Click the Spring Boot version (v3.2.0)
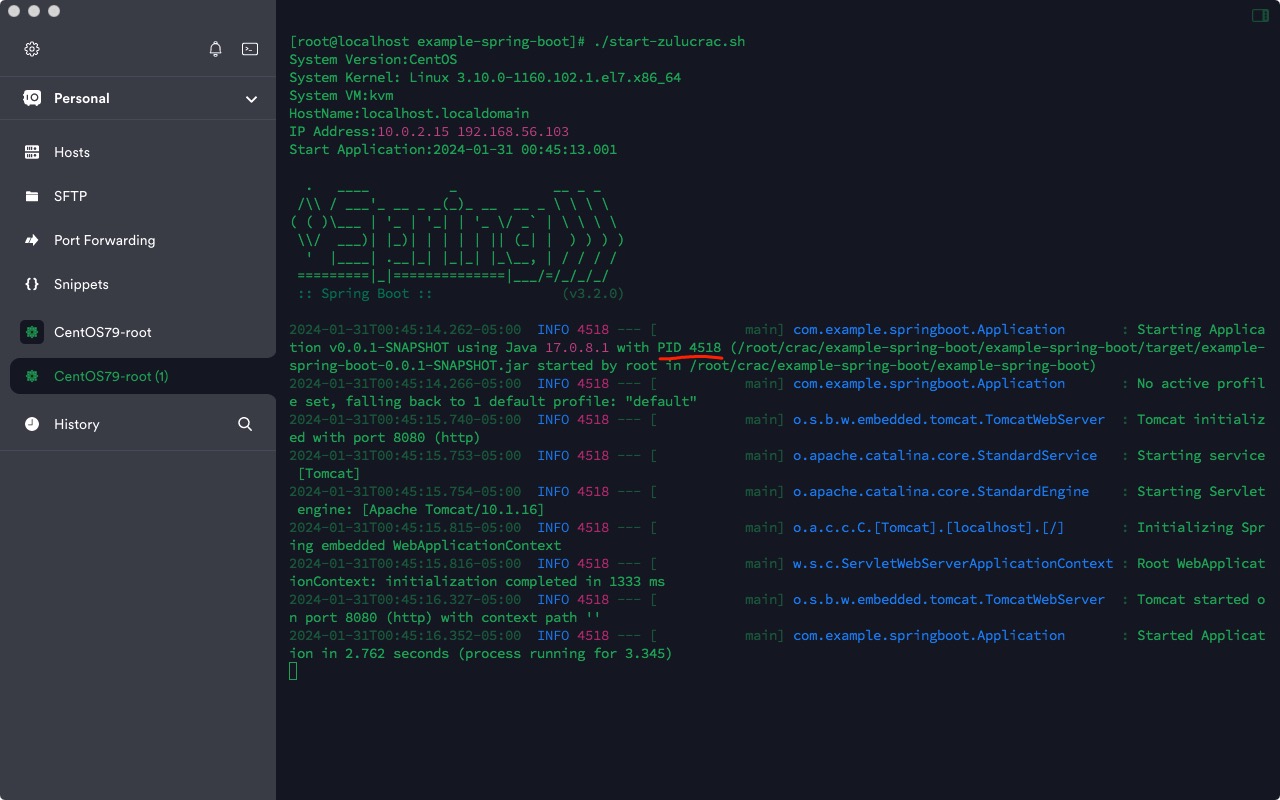 coord(593,294)
